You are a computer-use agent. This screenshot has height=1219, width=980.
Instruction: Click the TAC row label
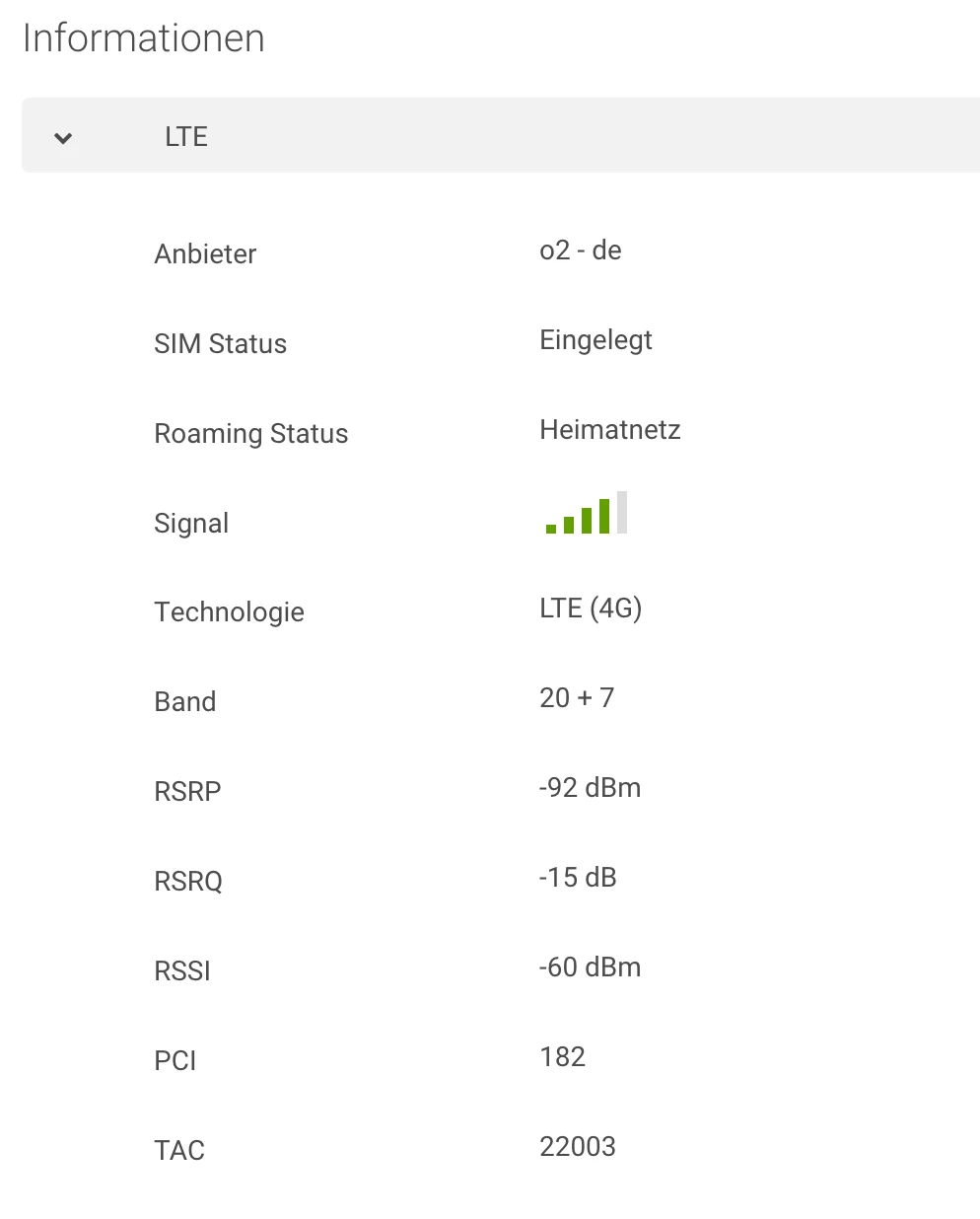point(179,1151)
